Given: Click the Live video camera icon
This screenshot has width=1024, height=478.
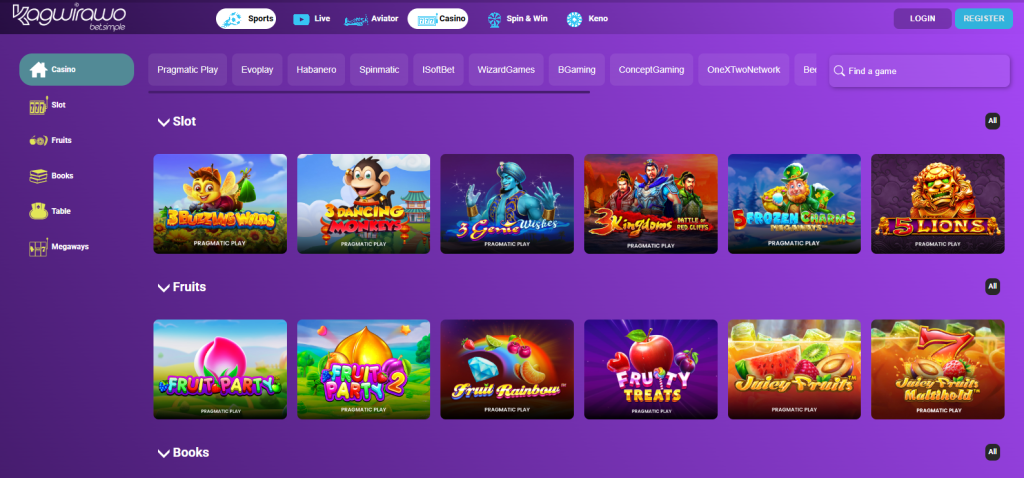Looking at the screenshot, I should (x=301, y=19).
